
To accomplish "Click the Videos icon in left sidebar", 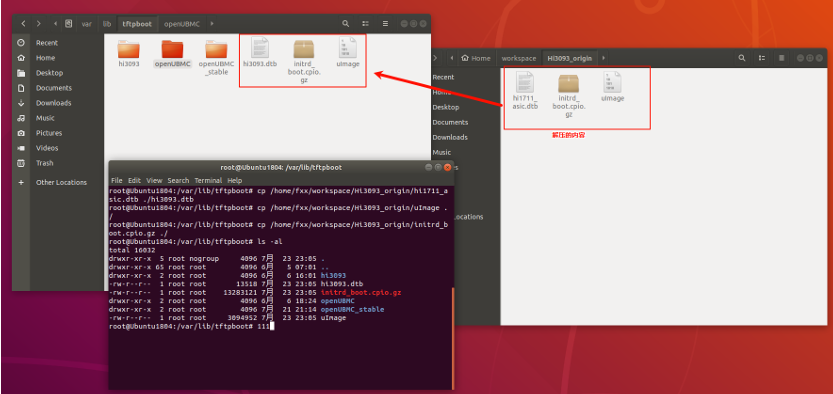I will pos(21,148).
